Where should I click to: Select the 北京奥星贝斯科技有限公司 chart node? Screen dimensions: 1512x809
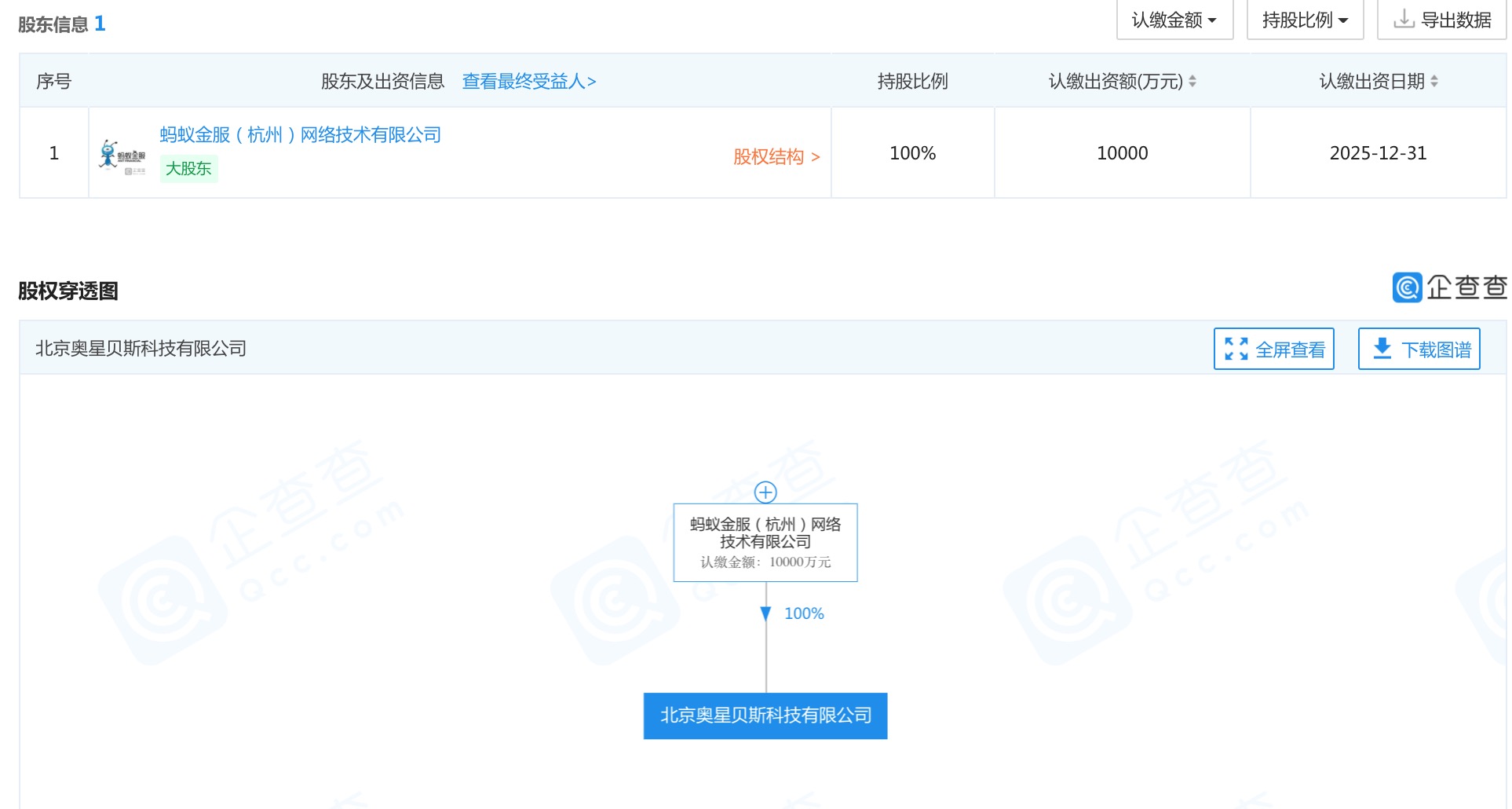(x=765, y=716)
